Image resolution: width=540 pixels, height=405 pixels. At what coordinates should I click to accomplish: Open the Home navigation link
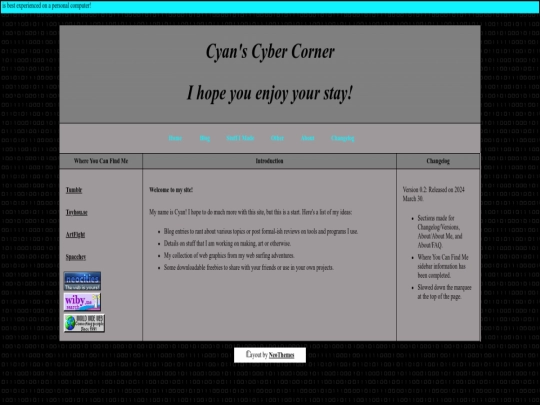click(175, 138)
